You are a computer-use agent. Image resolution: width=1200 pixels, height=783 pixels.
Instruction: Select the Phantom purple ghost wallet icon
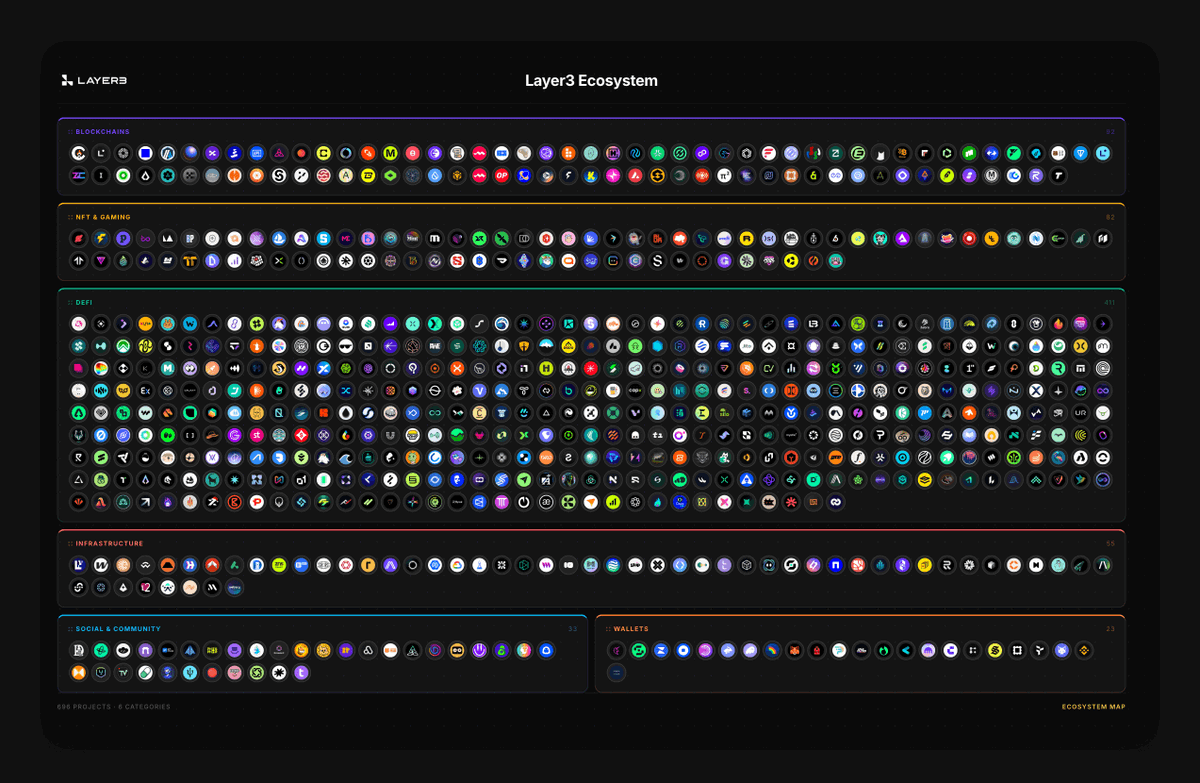coord(749,650)
